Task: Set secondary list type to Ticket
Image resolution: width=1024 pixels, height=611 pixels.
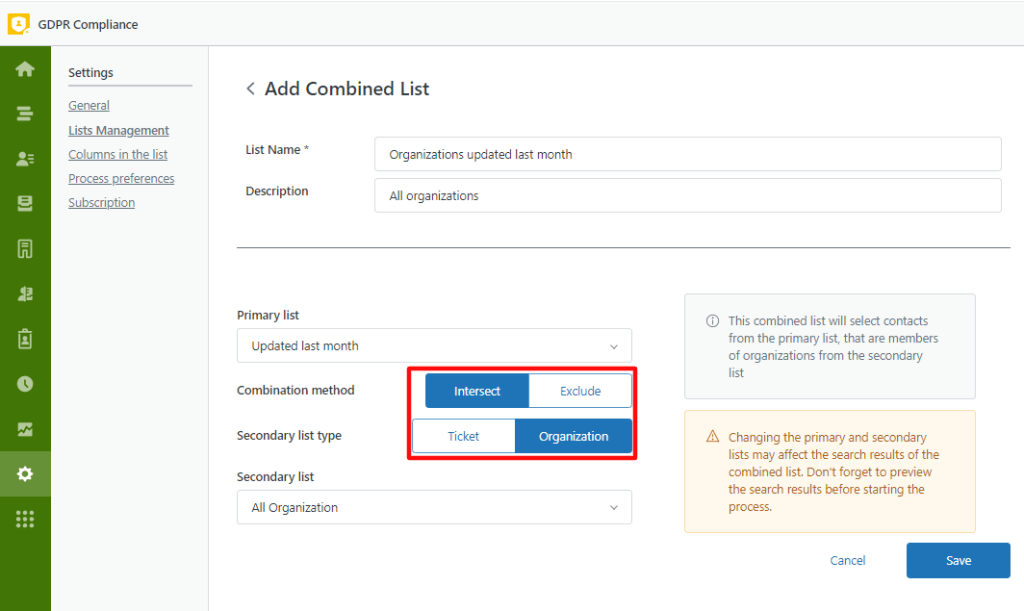Action: pos(463,436)
